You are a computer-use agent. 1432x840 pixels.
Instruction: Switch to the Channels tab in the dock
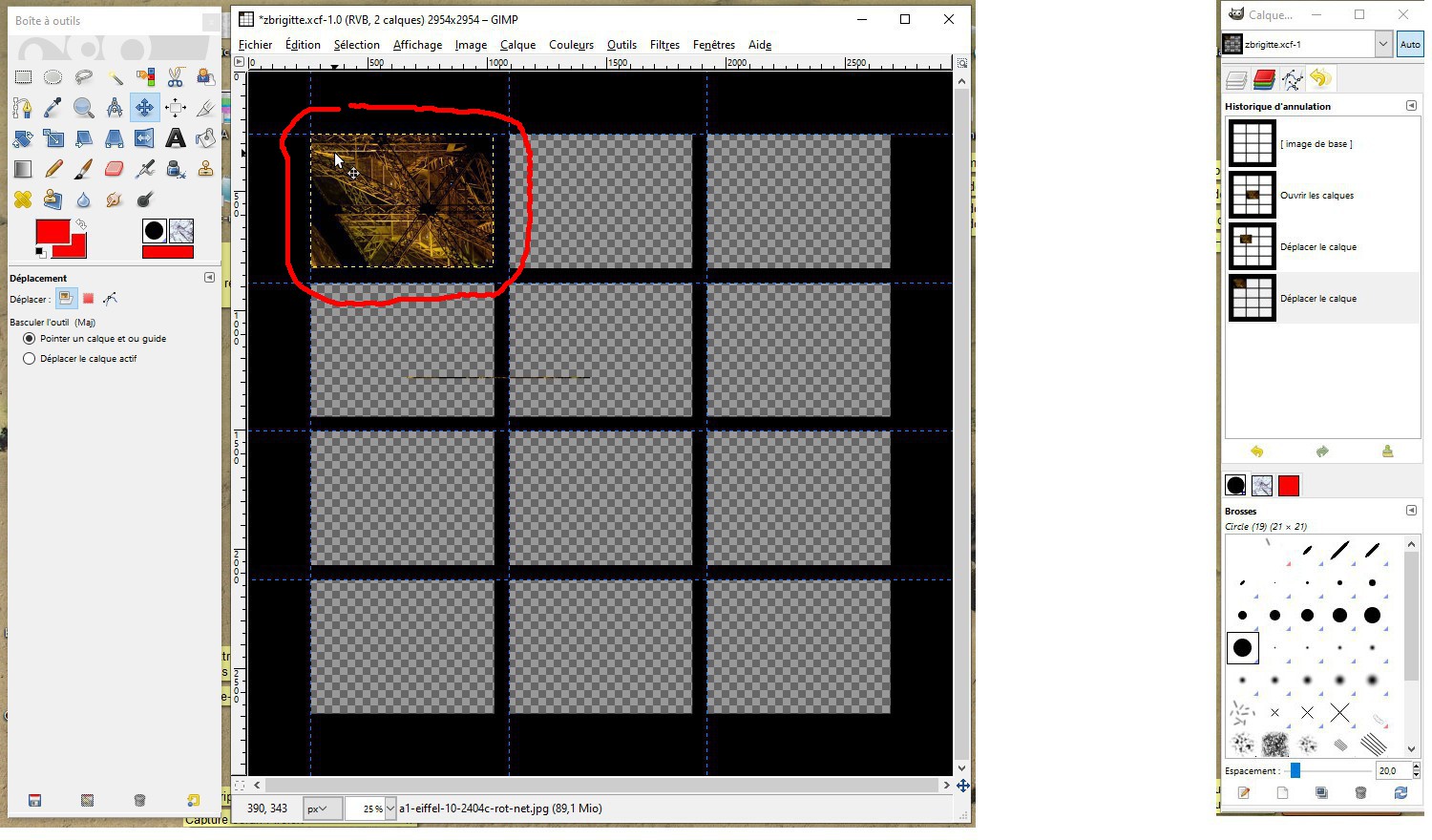click(1264, 79)
